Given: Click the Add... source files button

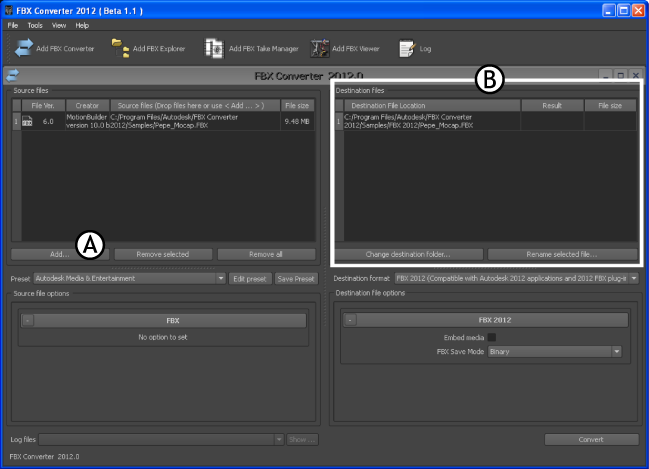Looking at the screenshot, I should [60, 254].
